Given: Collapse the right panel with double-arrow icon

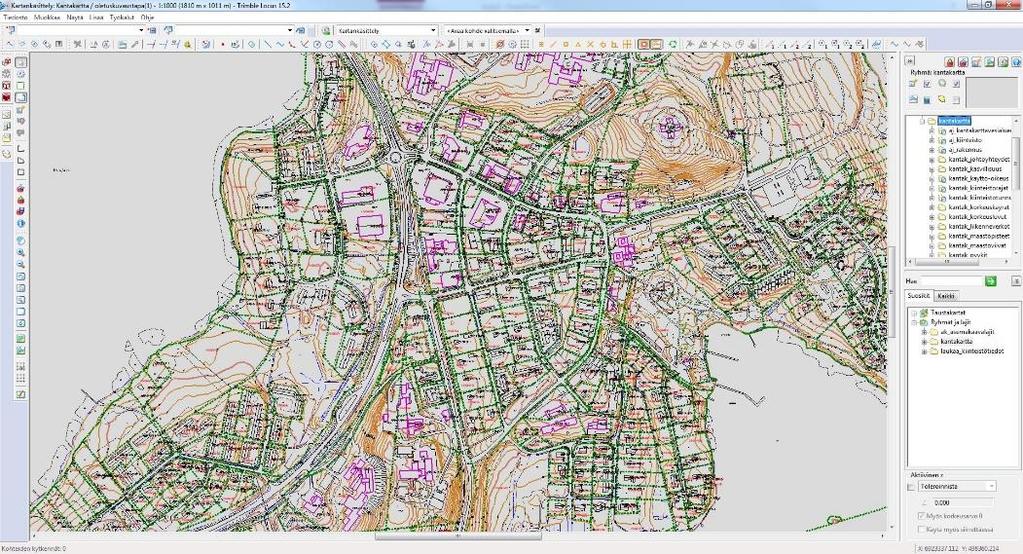Looking at the screenshot, I should pos(910,61).
